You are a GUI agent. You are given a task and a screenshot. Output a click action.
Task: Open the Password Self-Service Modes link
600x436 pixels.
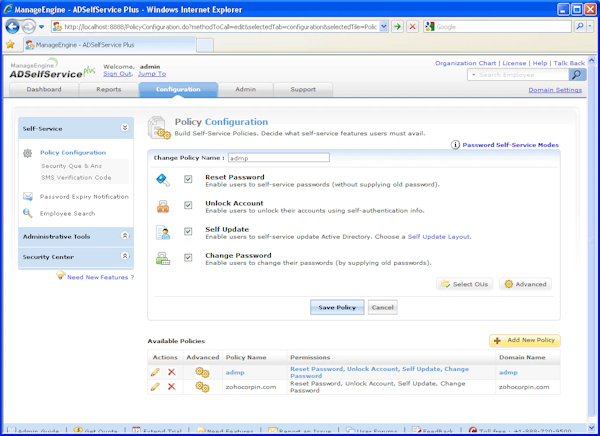(510, 145)
